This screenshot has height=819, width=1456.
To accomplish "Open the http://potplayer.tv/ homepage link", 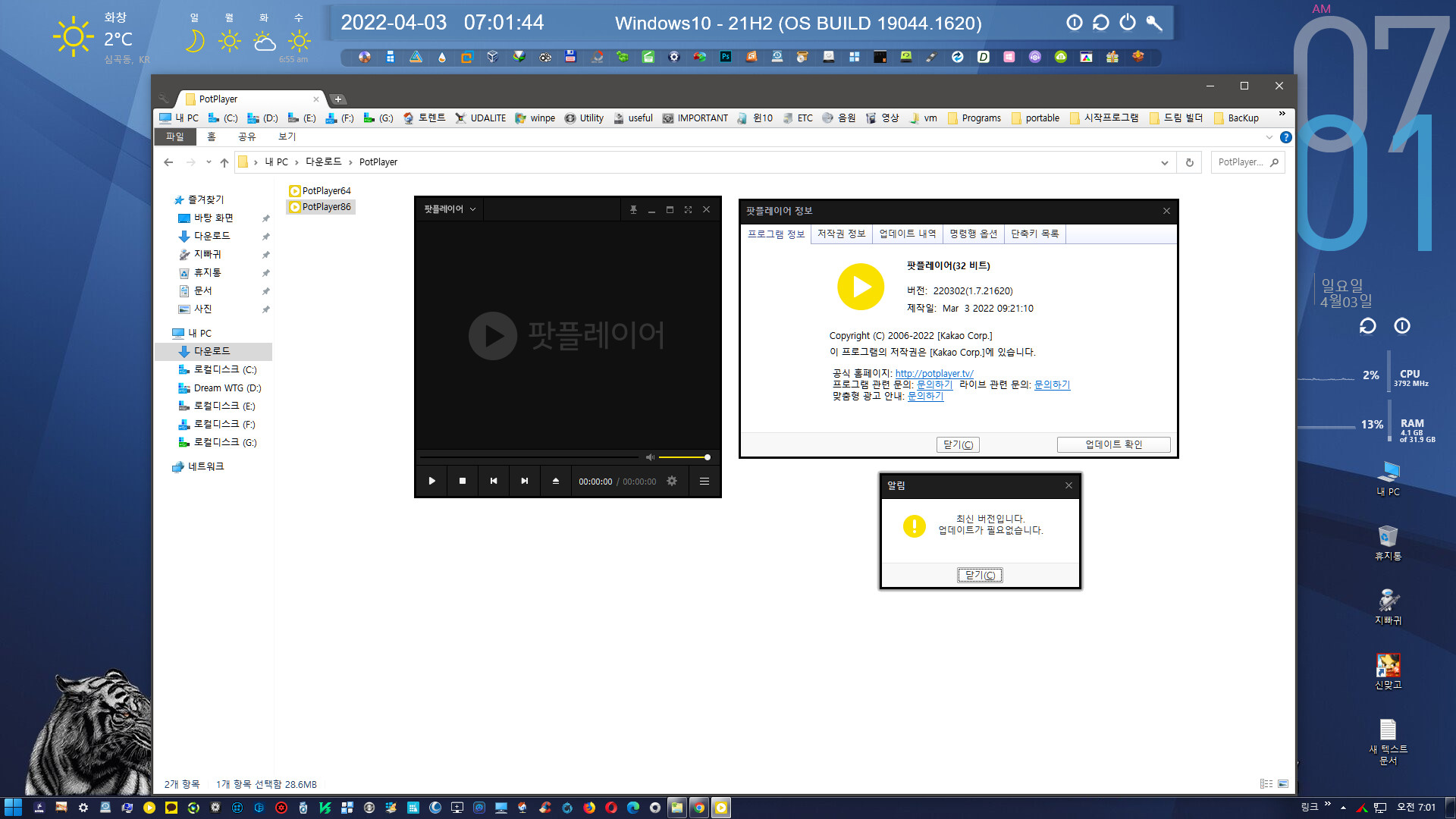I will point(934,373).
